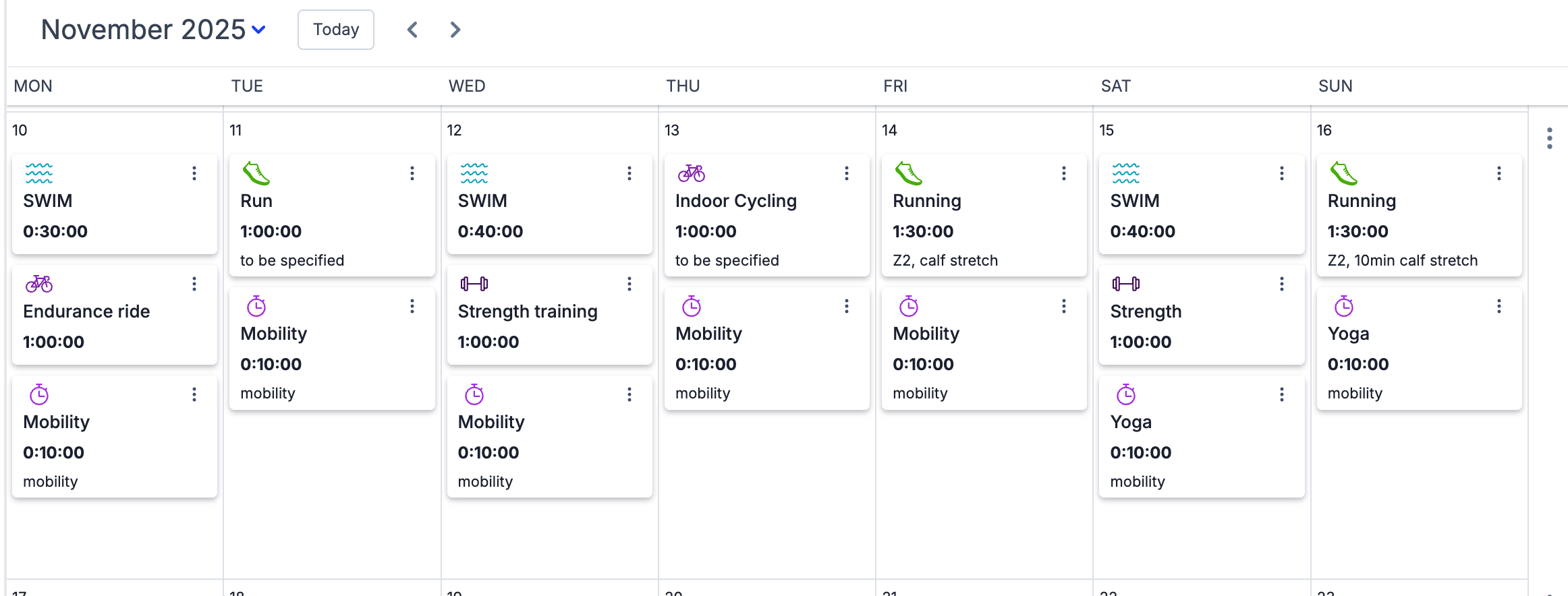
Task: Click dumbbell icon on Strength training card
Action: click(x=474, y=284)
